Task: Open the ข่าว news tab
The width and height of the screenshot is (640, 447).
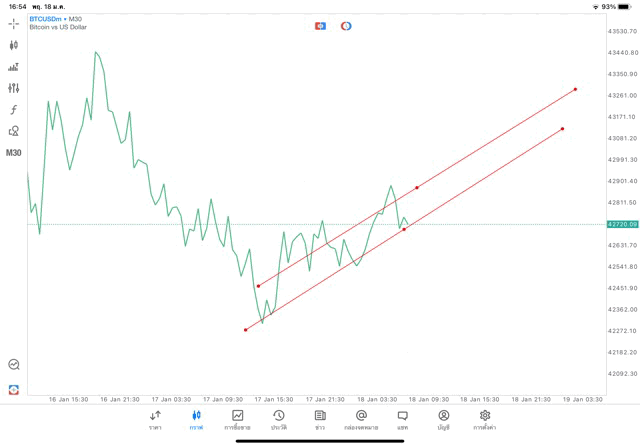Action: pos(320,419)
